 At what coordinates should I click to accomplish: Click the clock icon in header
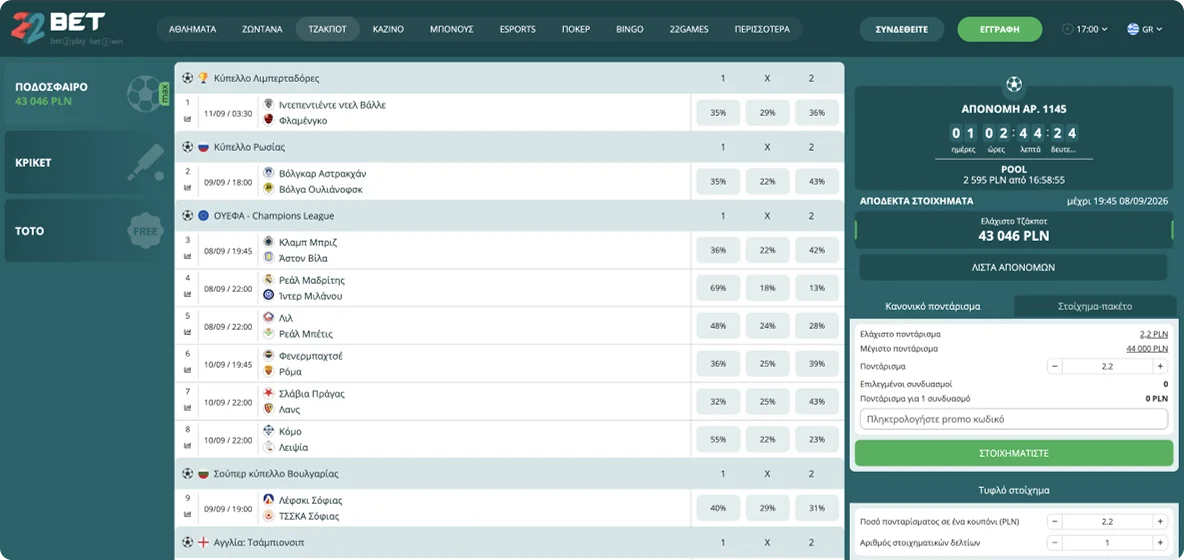1067,29
